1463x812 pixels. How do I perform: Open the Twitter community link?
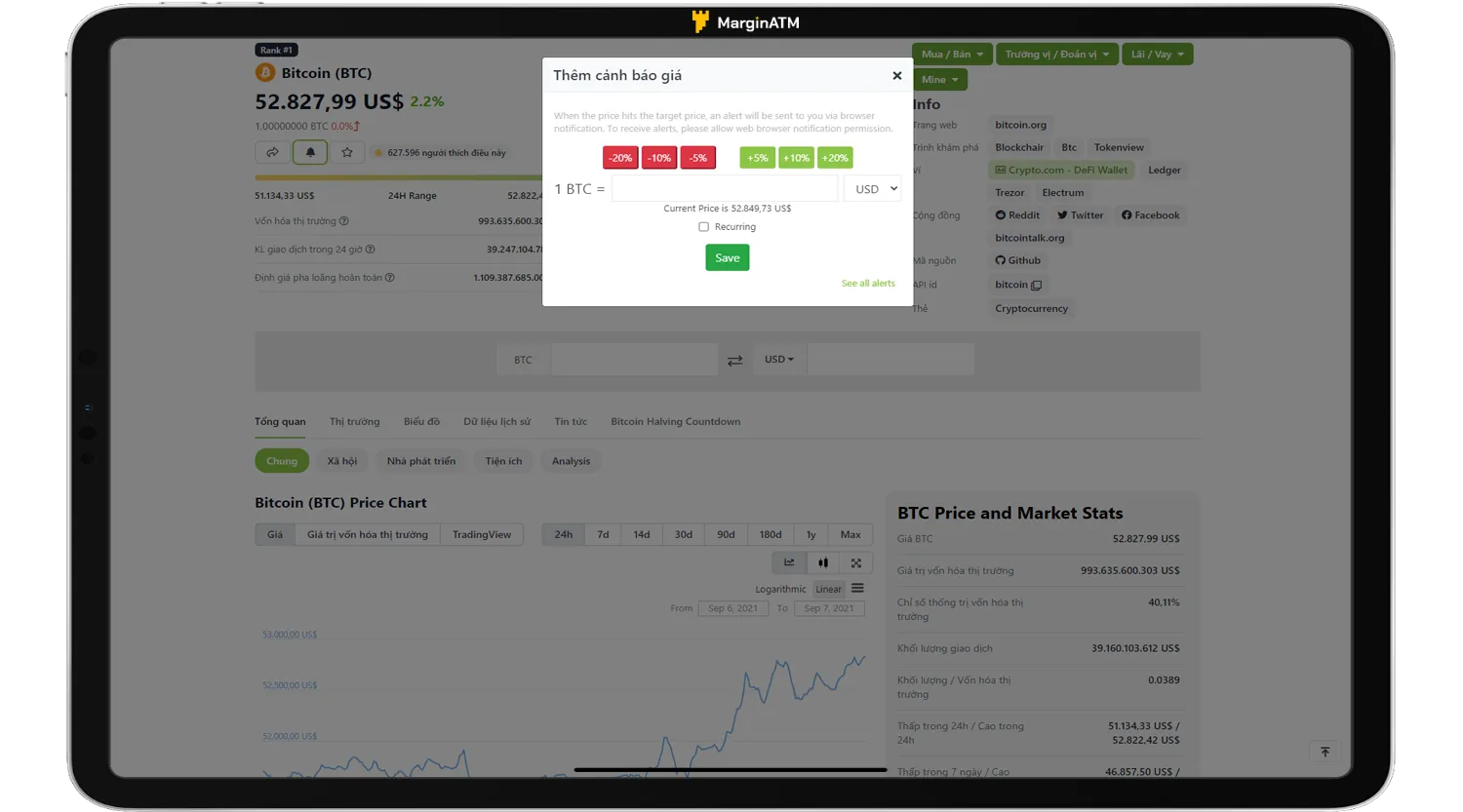point(1081,215)
